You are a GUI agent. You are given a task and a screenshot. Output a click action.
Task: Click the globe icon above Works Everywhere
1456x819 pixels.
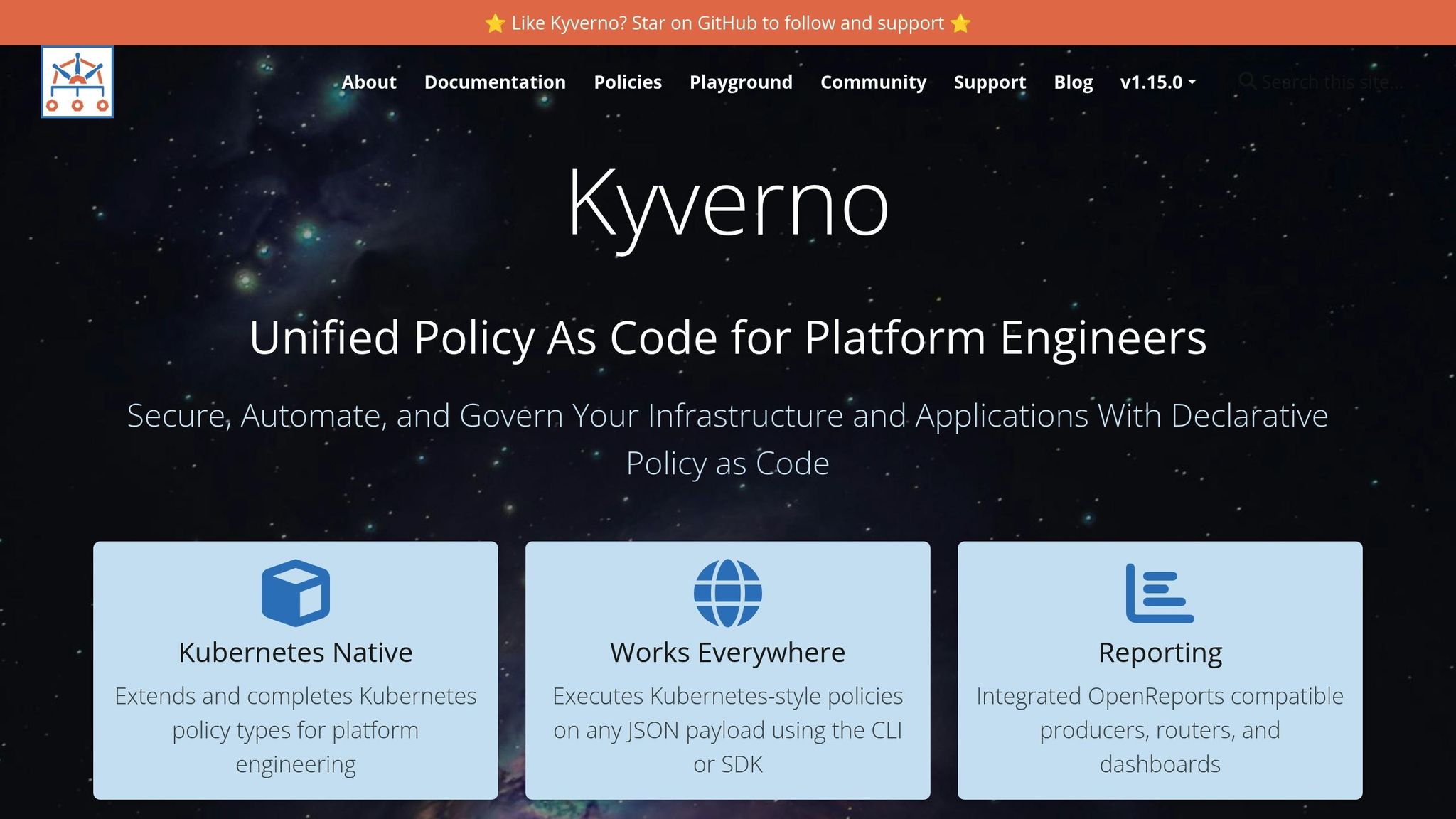tap(727, 591)
